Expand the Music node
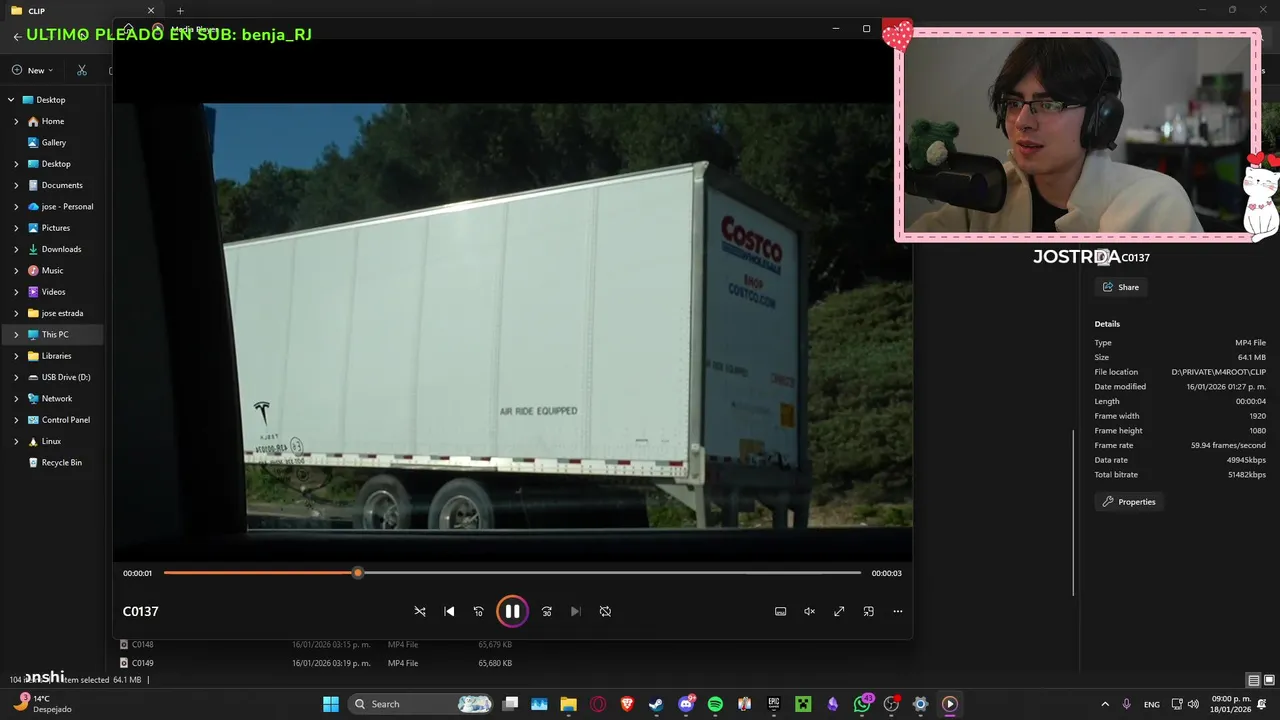1280x720 pixels. [16, 271]
